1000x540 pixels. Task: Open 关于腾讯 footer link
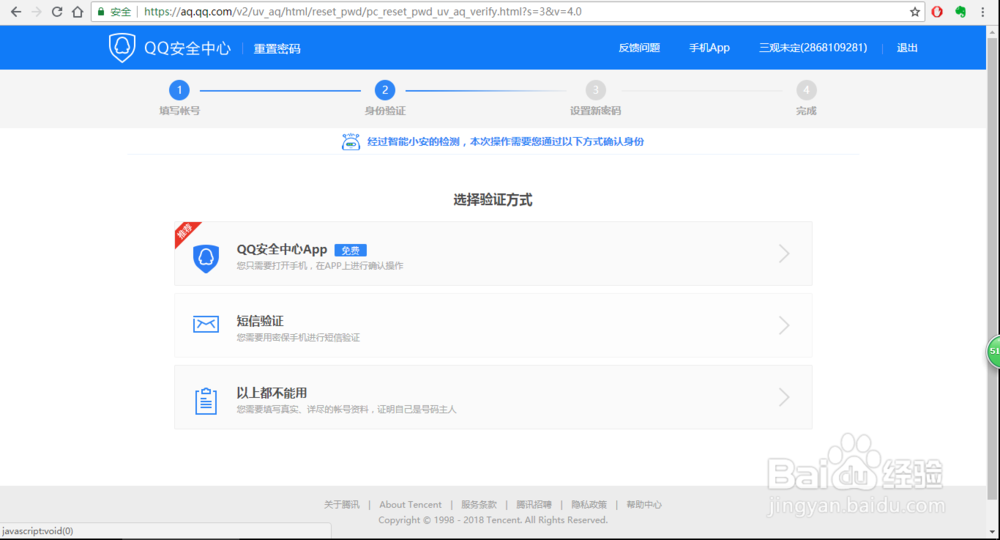tap(341, 504)
